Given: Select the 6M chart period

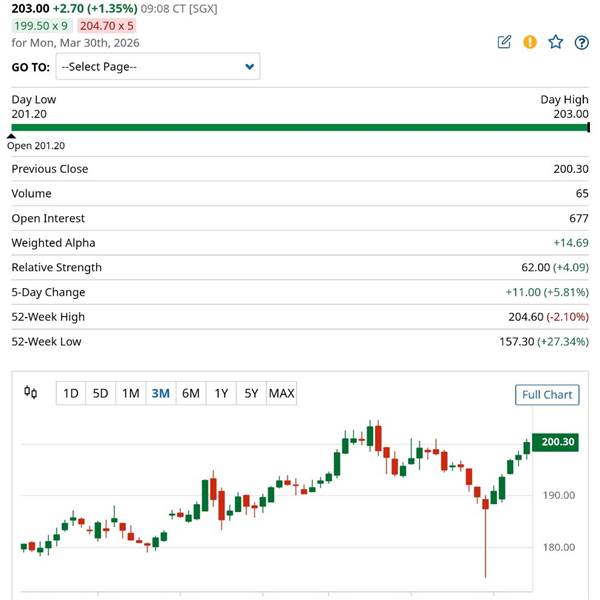Looking at the screenshot, I should tap(191, 393).
